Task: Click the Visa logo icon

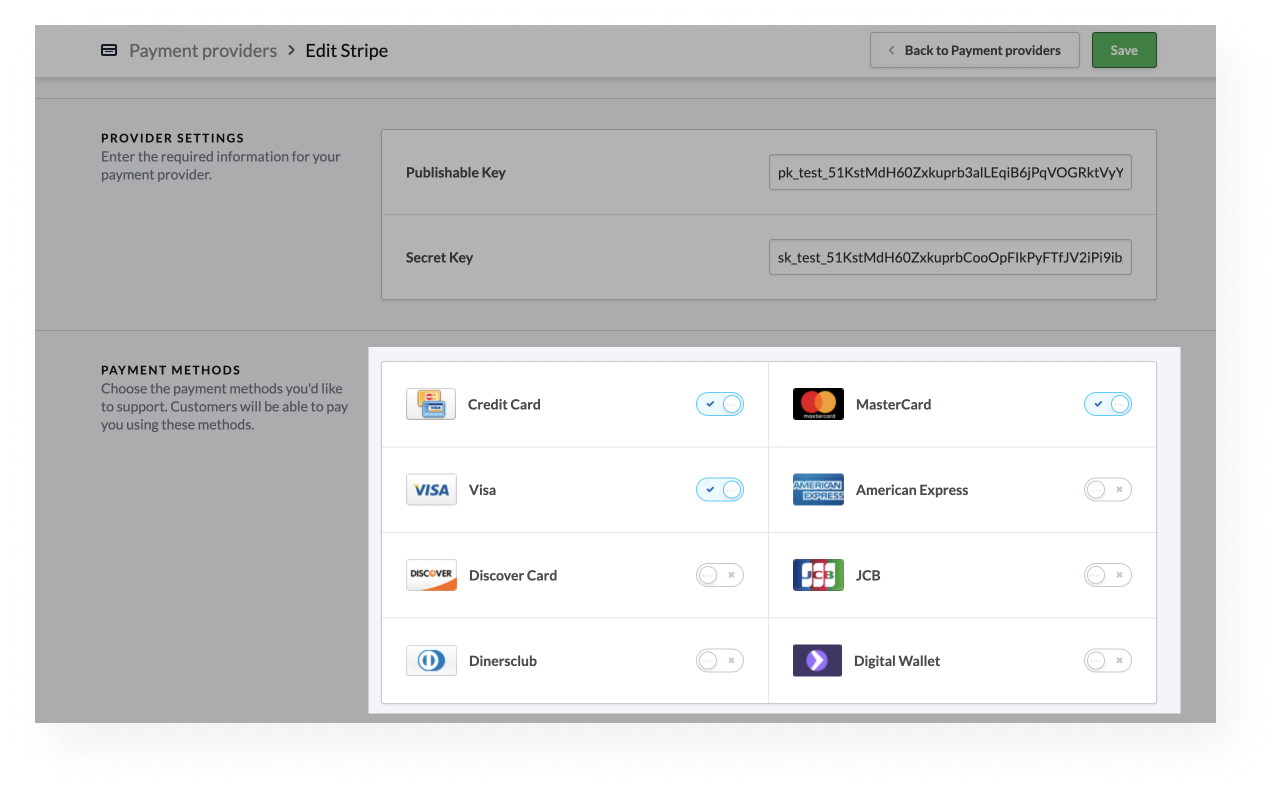Action: coord(431,490)
